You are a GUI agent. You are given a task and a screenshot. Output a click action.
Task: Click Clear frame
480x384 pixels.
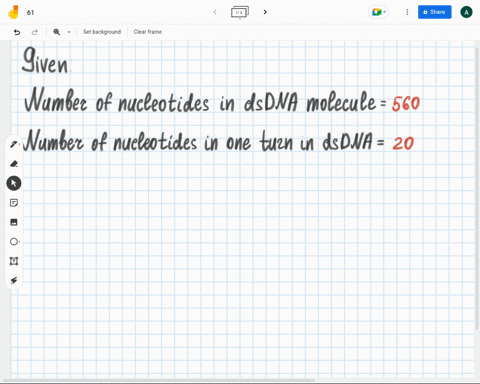coord(148,32)
